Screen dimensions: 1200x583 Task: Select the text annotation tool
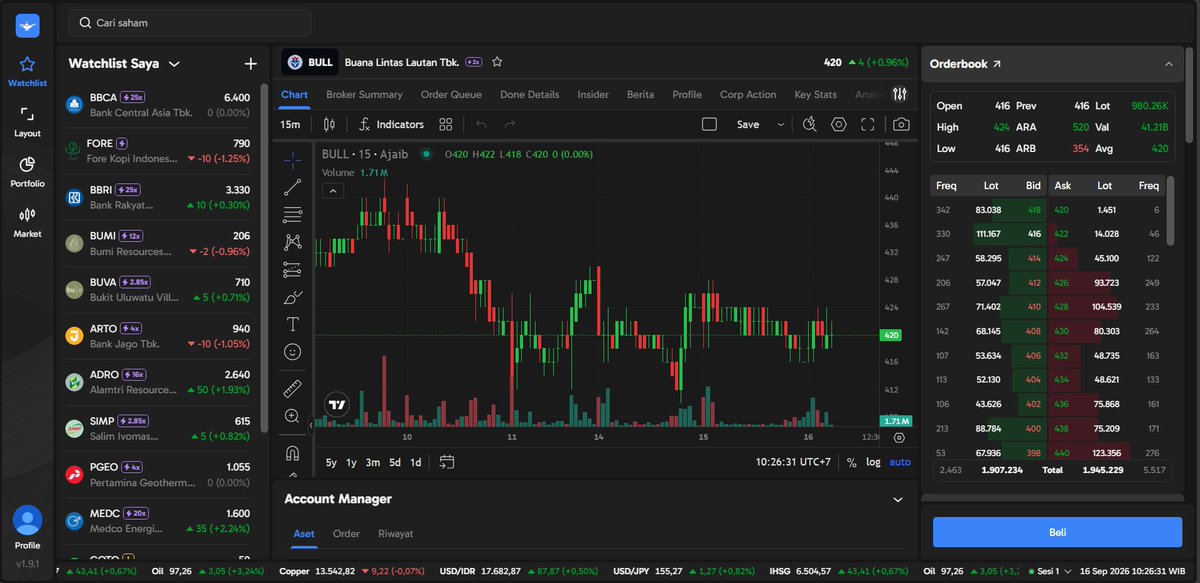point(292,324)
